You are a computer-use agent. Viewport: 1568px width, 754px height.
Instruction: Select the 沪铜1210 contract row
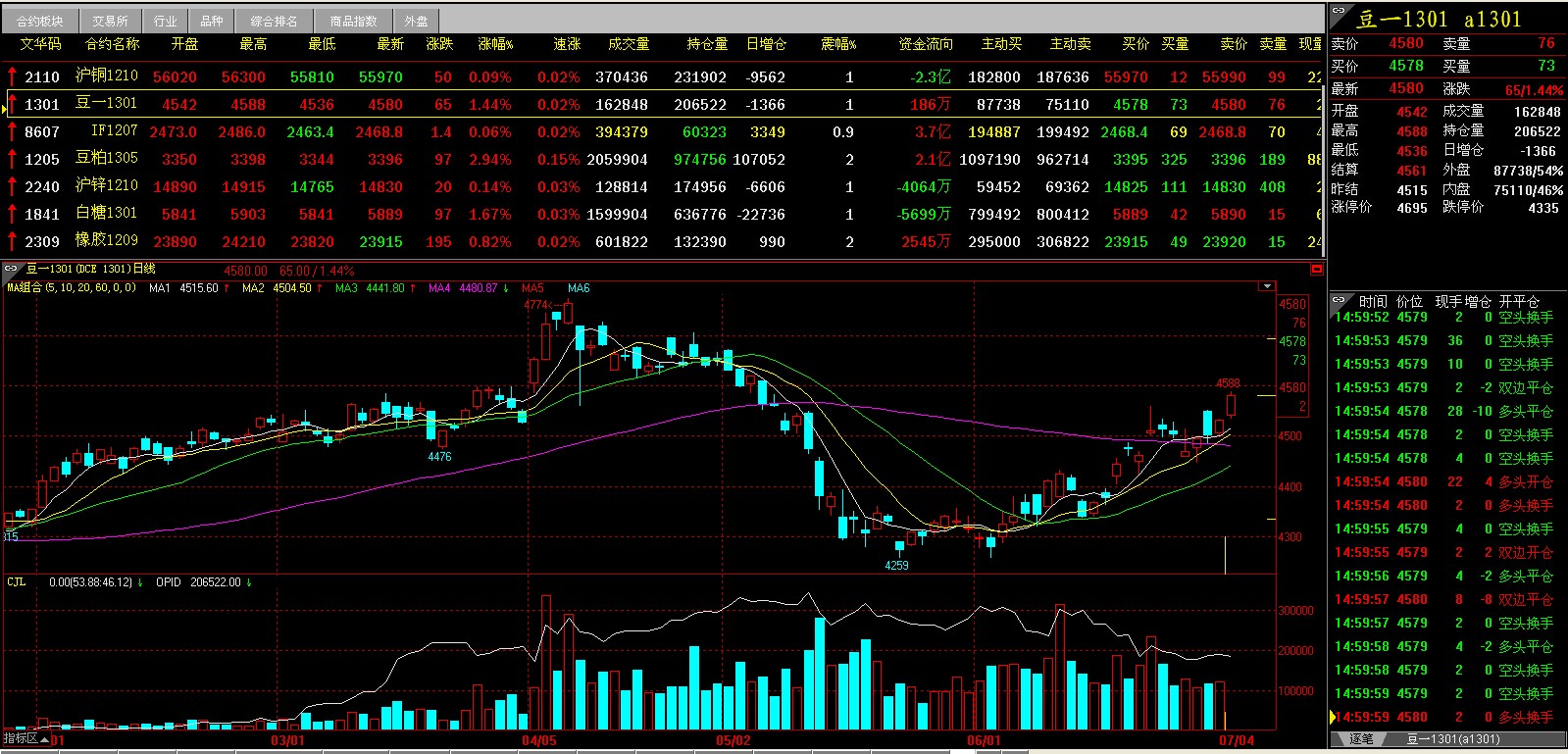pyautogui.click(x=107, y=76)
